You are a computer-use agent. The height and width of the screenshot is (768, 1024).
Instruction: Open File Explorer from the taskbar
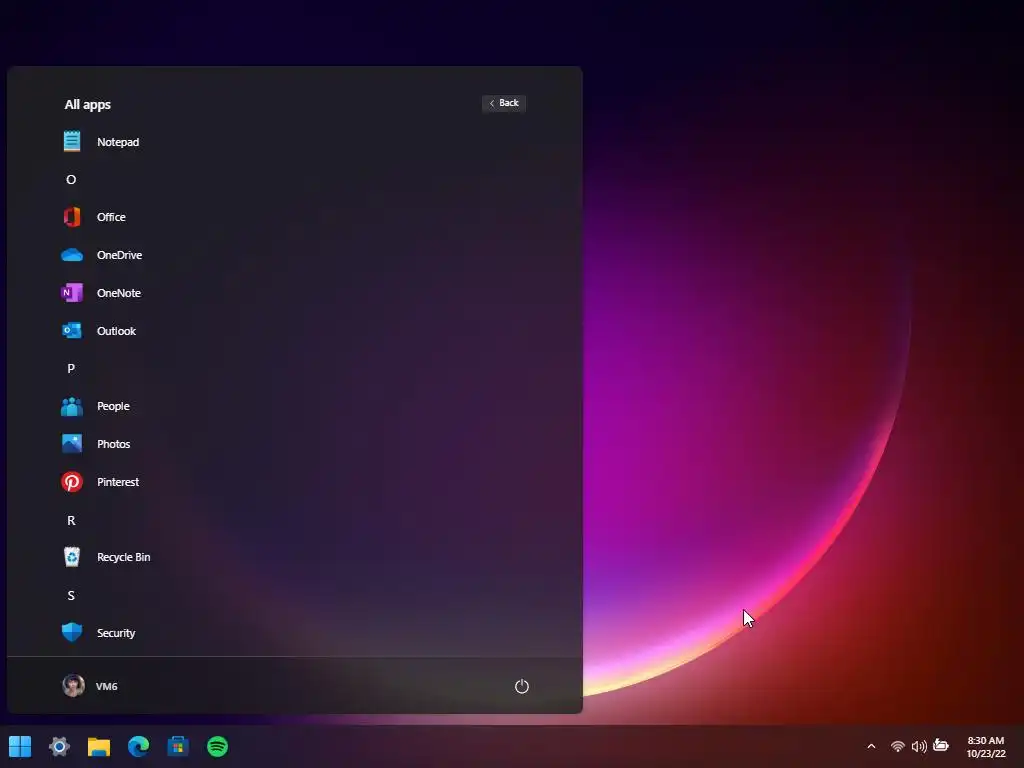tap(99, 746)
